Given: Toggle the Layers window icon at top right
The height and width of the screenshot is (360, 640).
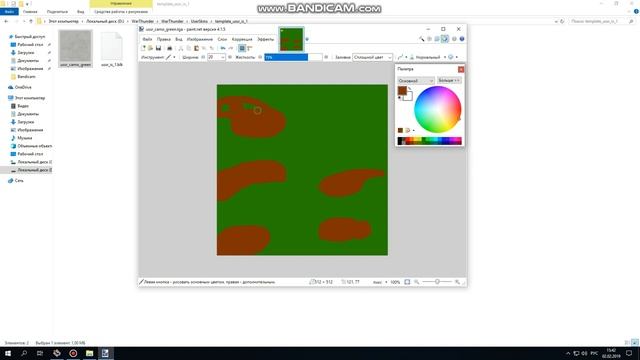Looking at the screenshot, I should (437, 39).
